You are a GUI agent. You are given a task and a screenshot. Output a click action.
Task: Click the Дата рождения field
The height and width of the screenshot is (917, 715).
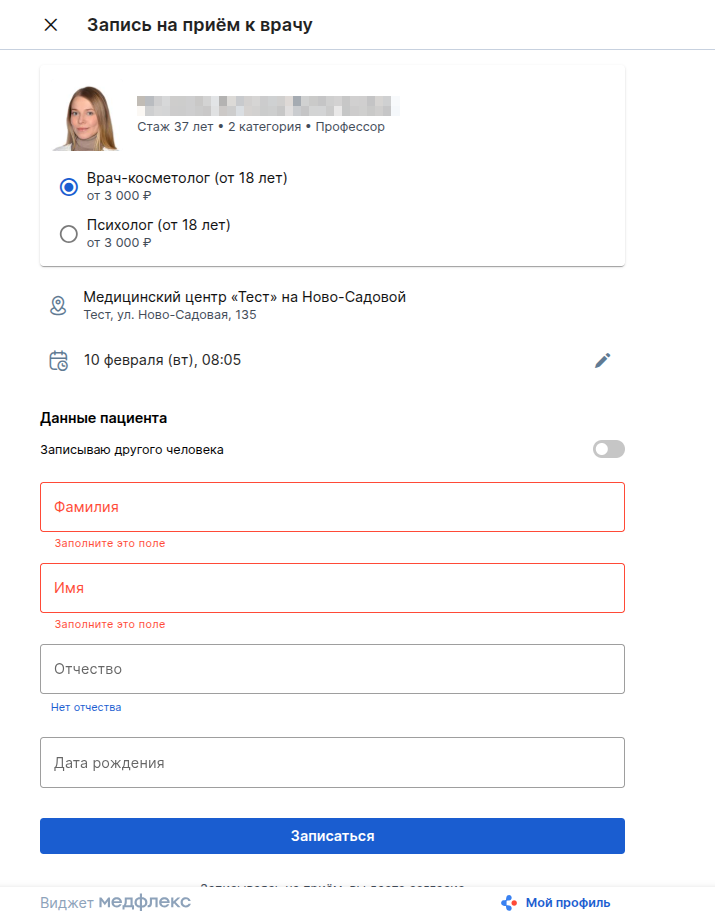332,763
